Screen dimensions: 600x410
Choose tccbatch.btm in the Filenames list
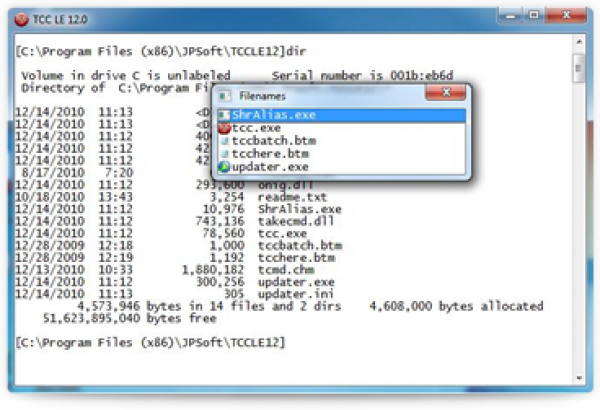[341, 141]
